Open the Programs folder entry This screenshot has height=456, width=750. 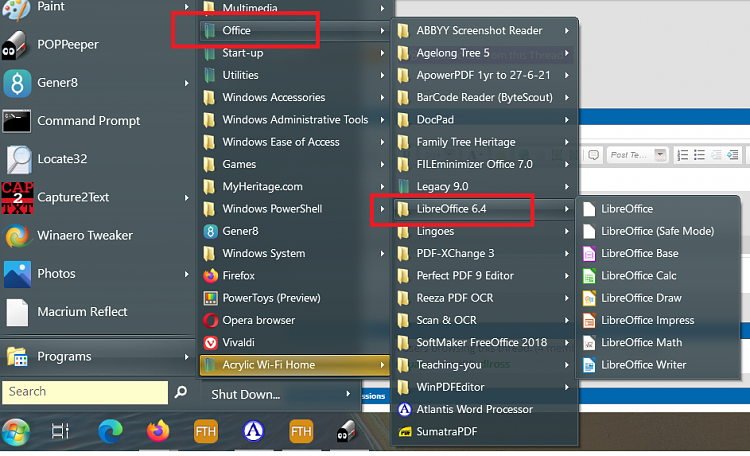tap(96, 356)
